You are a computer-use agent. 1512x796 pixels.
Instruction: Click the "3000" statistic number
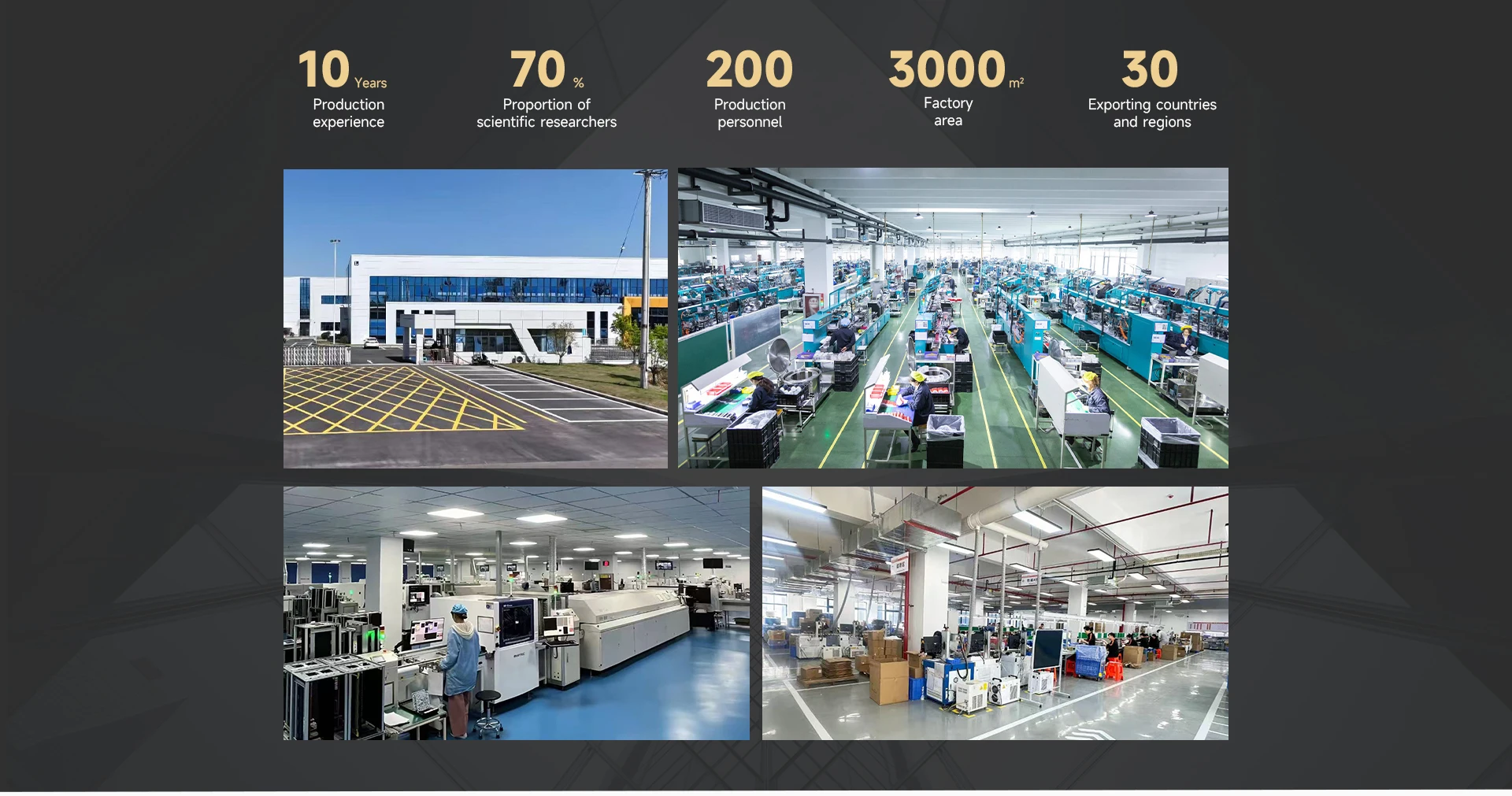click(x=947, y=69)
